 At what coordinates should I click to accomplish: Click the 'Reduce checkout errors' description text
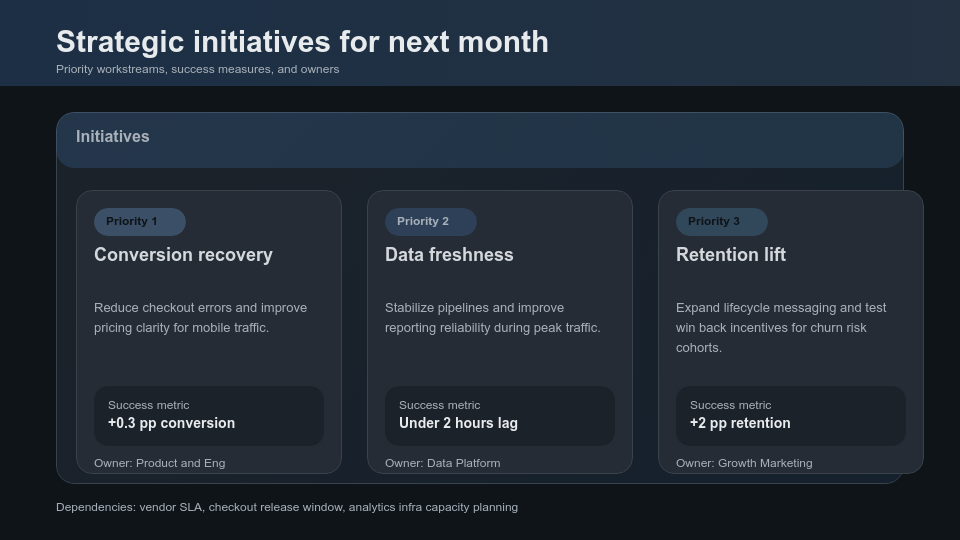tap(200, 318)
